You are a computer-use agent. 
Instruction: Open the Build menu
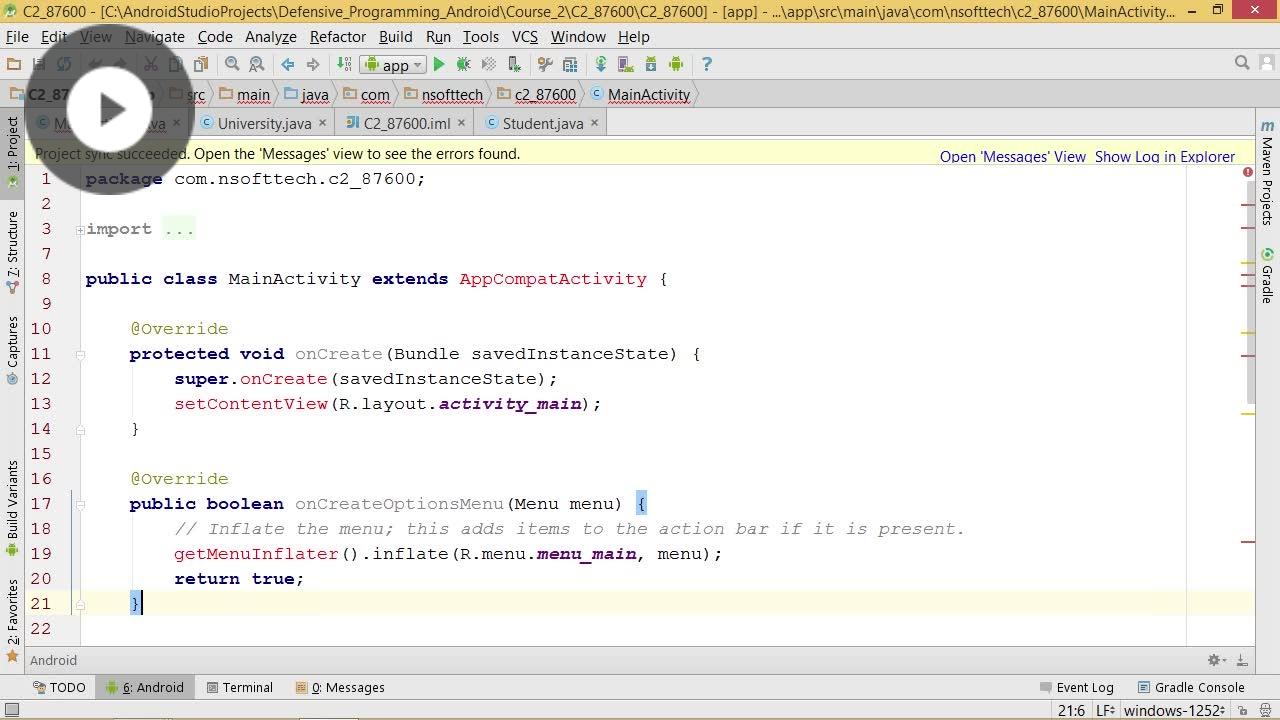395,36
